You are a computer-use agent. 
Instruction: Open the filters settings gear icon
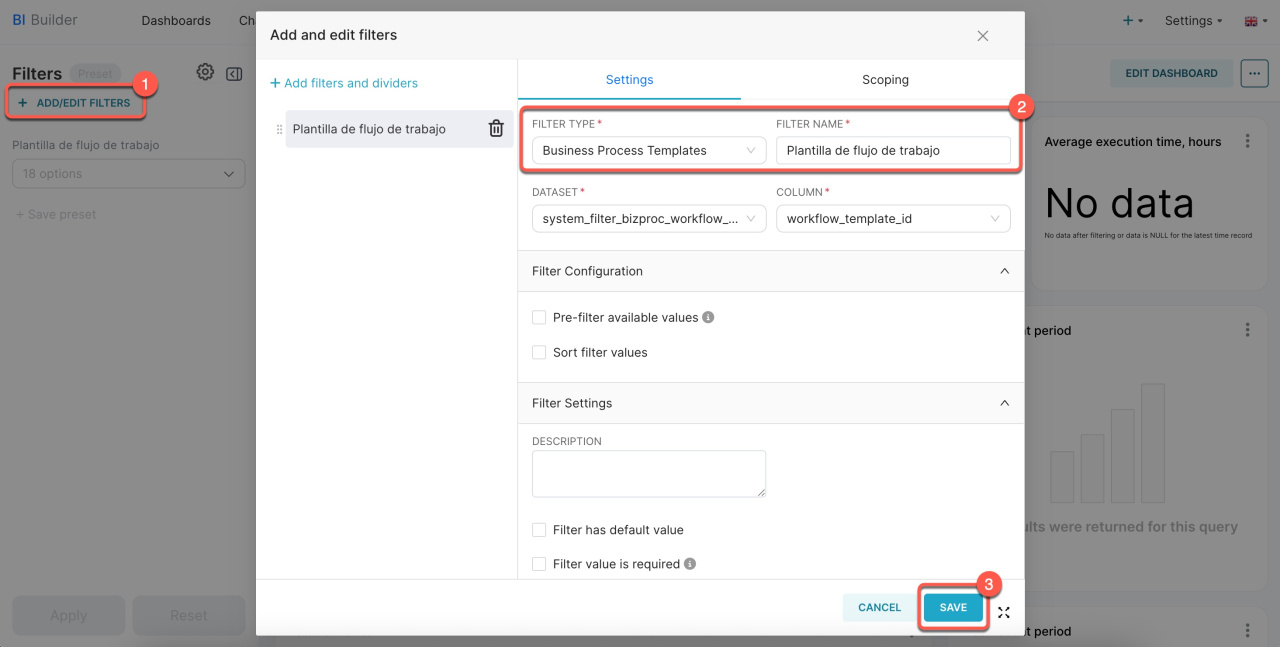(x=205, y=72)
